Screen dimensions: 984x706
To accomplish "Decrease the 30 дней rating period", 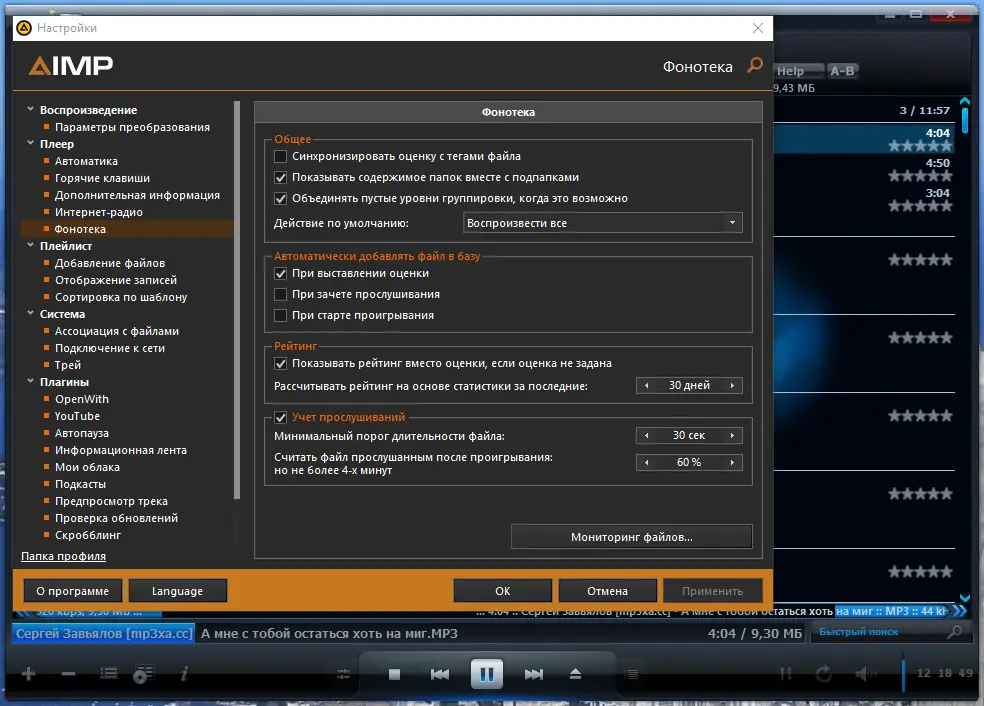I will [x=646, y=385].
